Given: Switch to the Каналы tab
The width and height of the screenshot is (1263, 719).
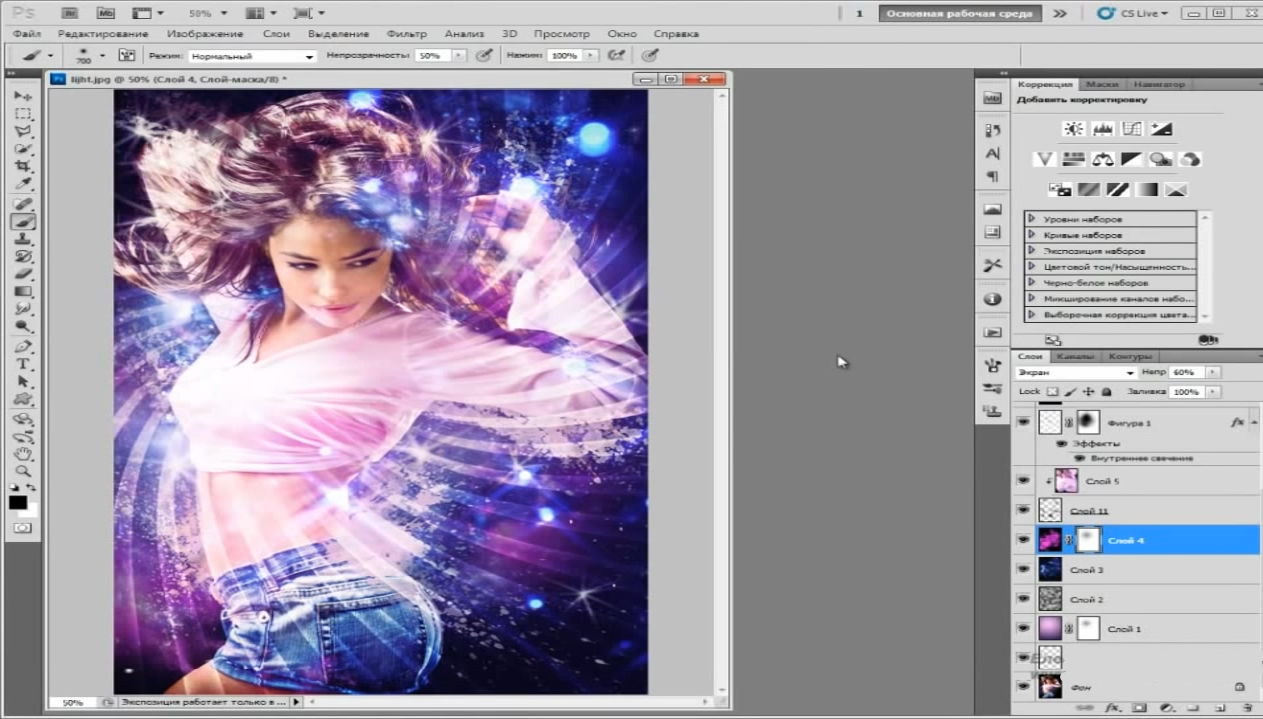Looking at the screenshot, I should [x=1075, y=356].
